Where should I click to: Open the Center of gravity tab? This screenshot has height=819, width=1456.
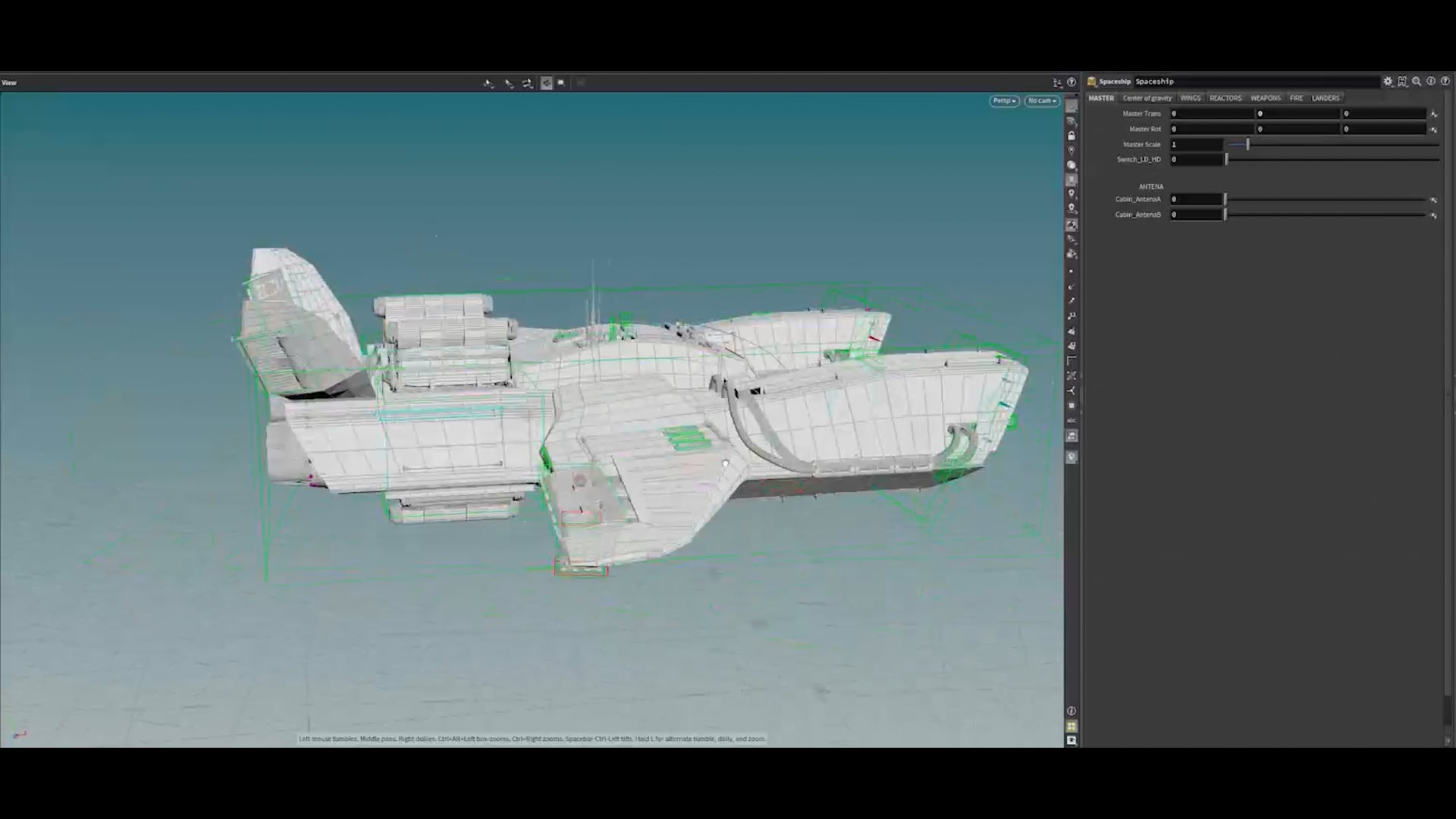(x=1147, y=98)
